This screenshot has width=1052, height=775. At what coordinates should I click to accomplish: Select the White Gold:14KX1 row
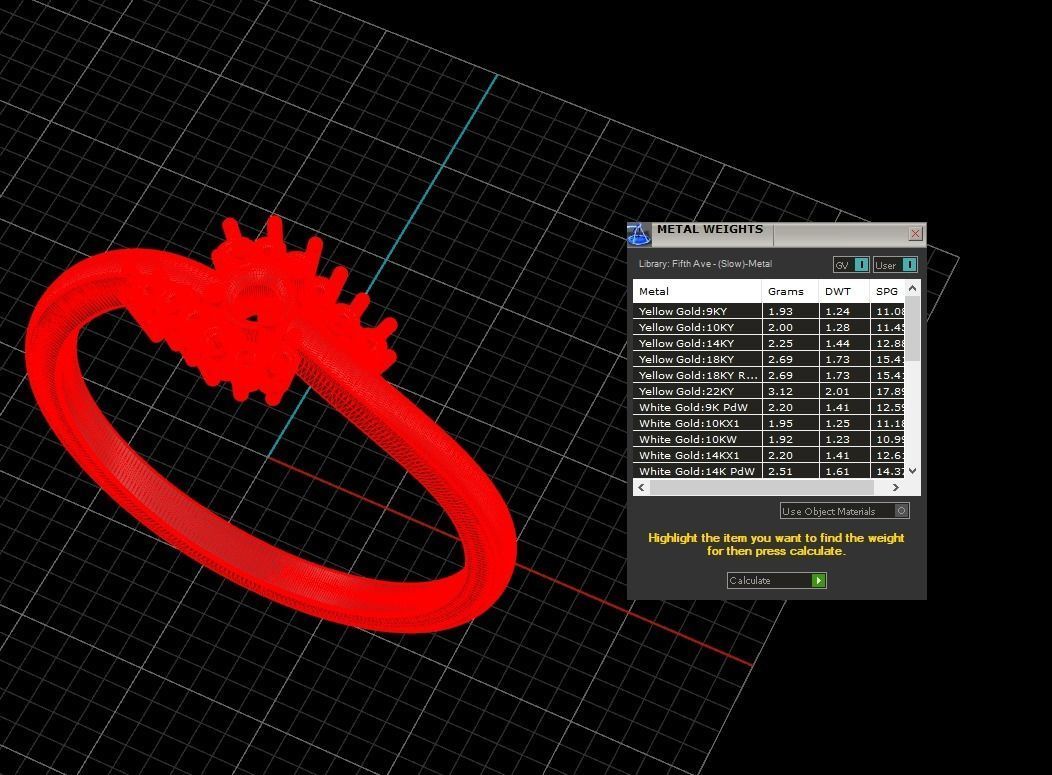pos(769,455)
